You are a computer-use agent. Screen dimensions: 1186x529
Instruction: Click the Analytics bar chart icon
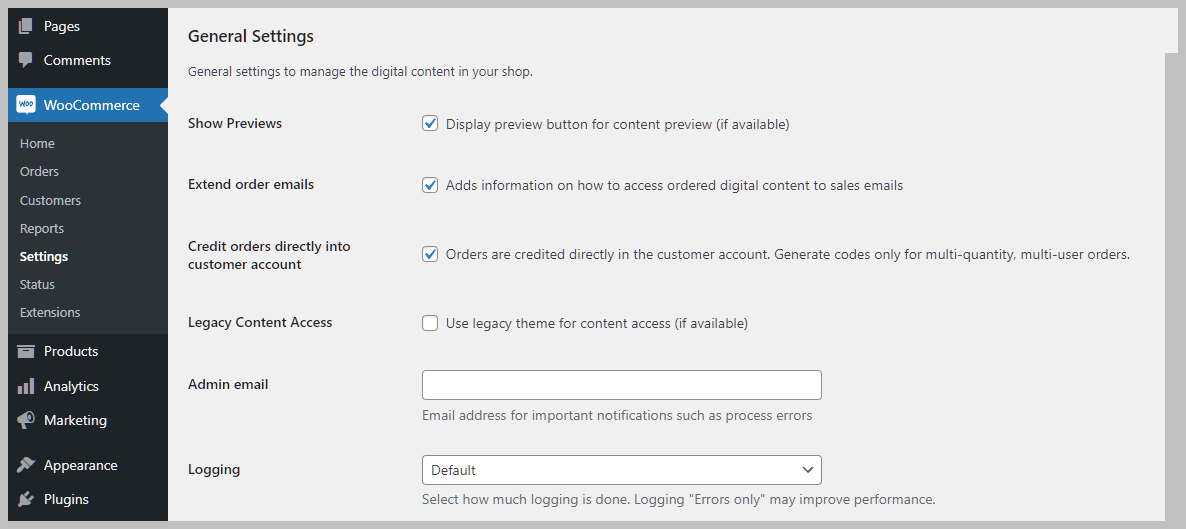click(x=26, y=386)
